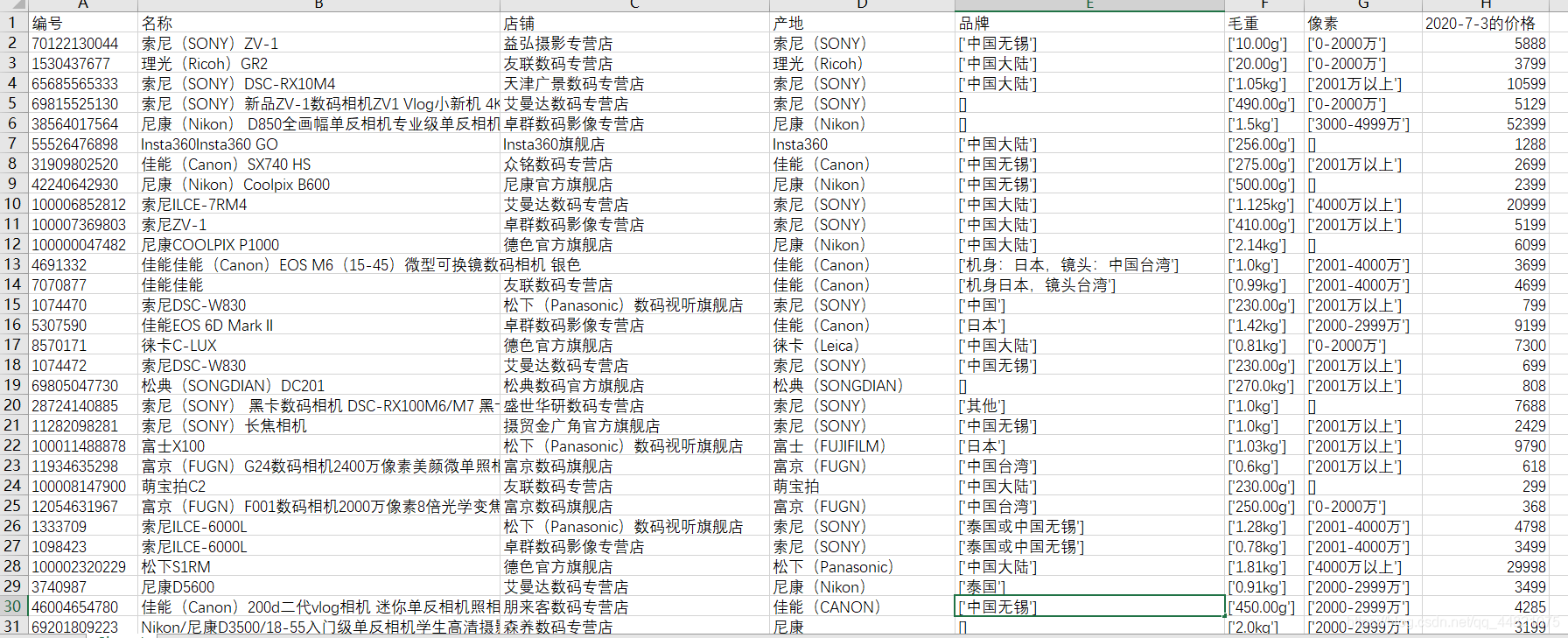The width and height of the screenshot is (1568, 638).
Task: Click row header number 2
Action: point(13,43)
